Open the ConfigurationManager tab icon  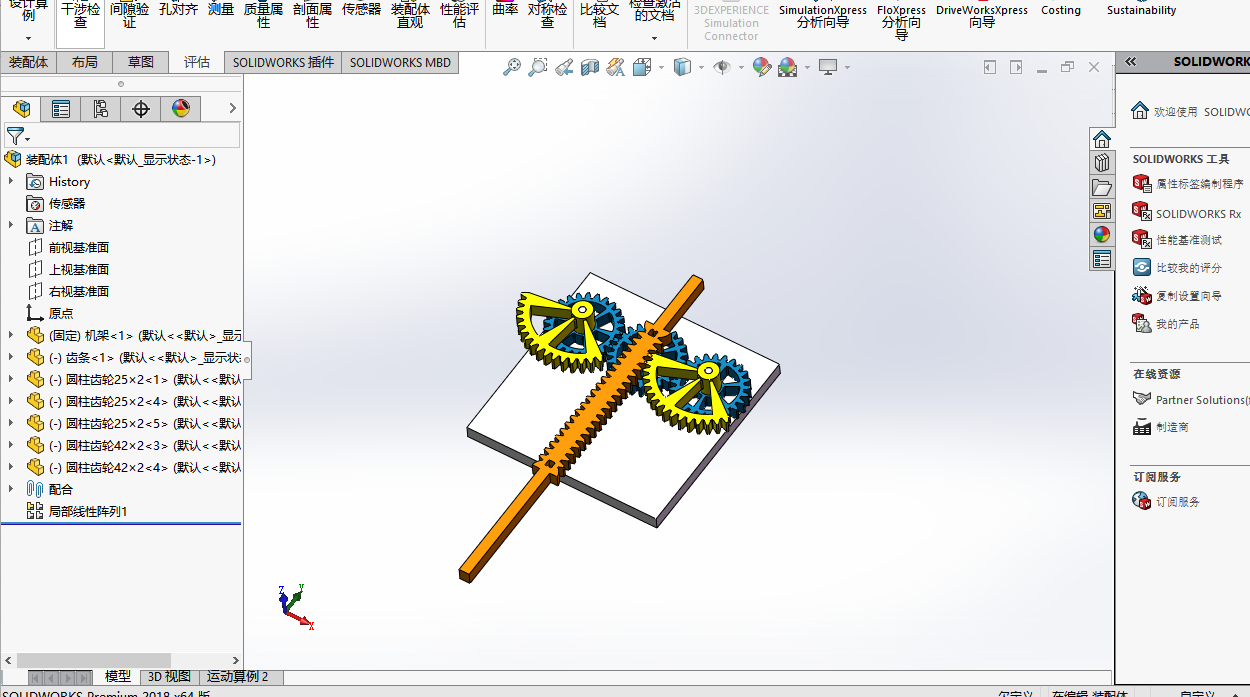click(101, 109)
